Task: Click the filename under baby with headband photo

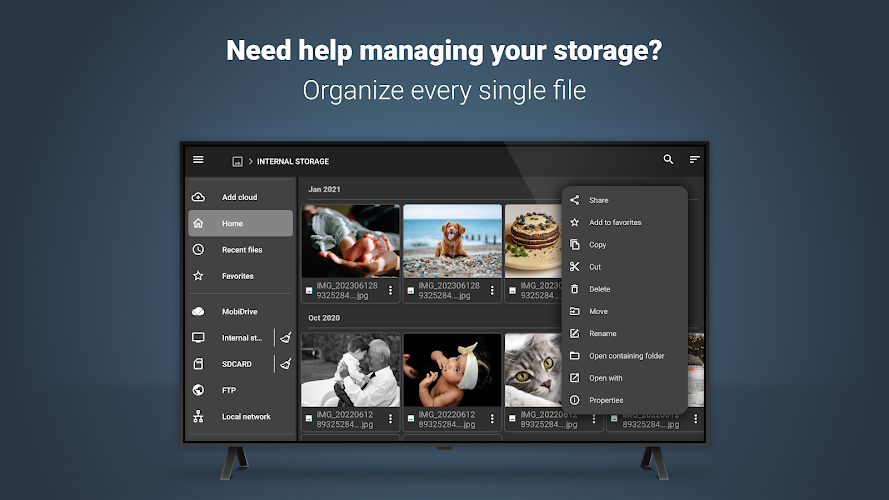Action: click(447, 419)
